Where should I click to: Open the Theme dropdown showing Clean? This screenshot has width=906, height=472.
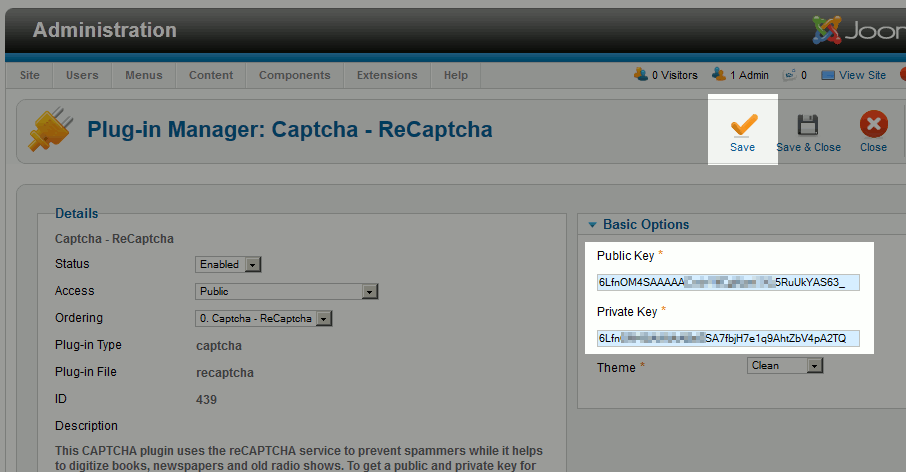(785, 366)
